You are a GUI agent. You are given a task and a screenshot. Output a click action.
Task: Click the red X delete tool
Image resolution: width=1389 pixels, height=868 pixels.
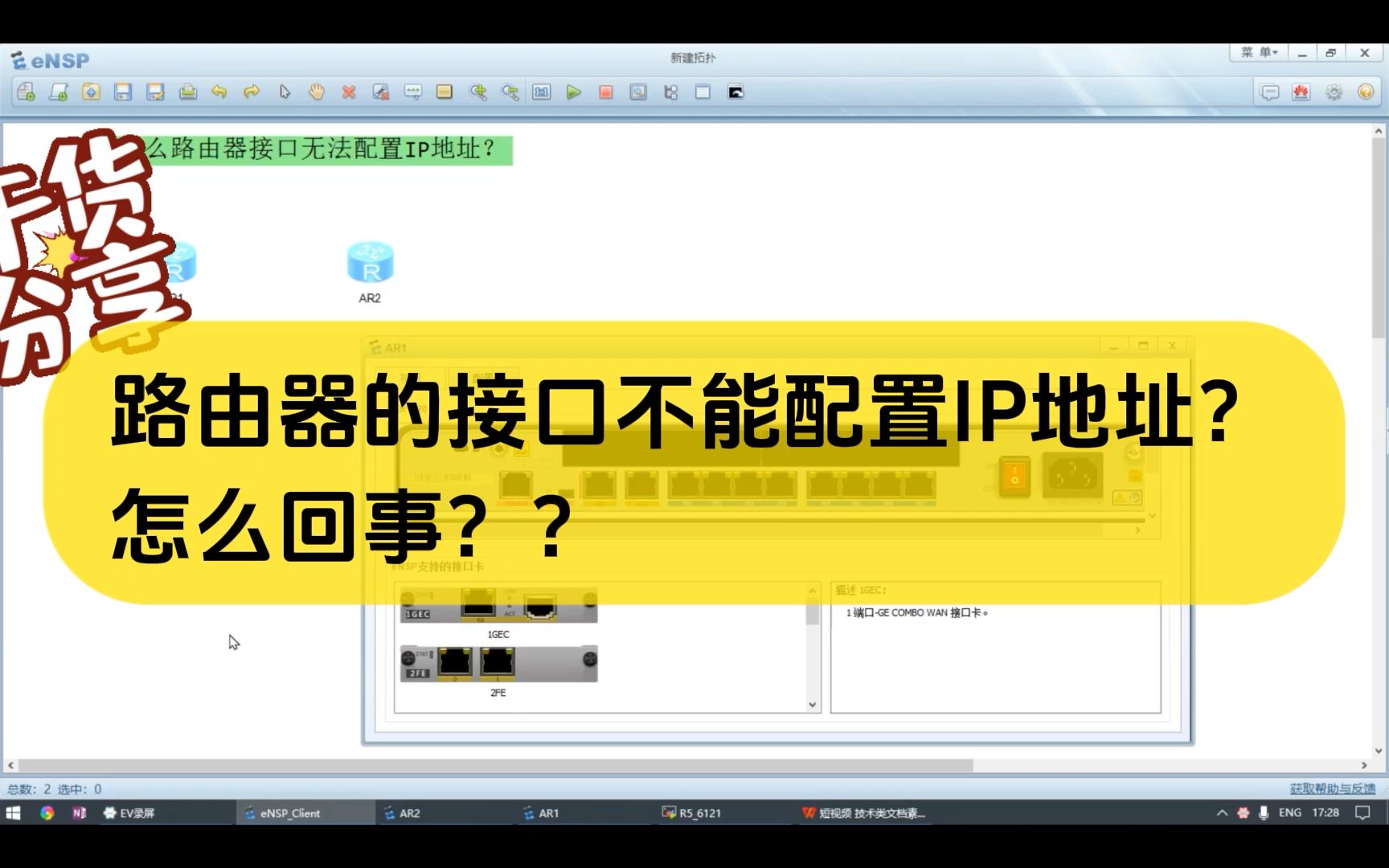[349, 92]
